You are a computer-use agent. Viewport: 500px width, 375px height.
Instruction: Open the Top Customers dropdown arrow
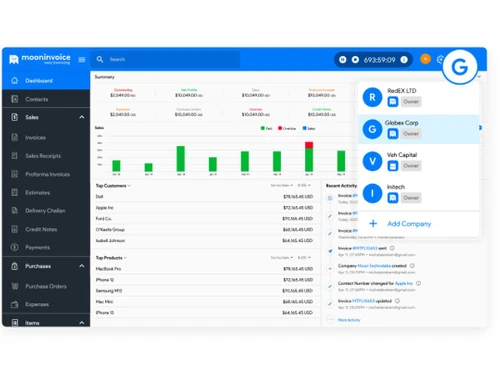tap(129, 186)
